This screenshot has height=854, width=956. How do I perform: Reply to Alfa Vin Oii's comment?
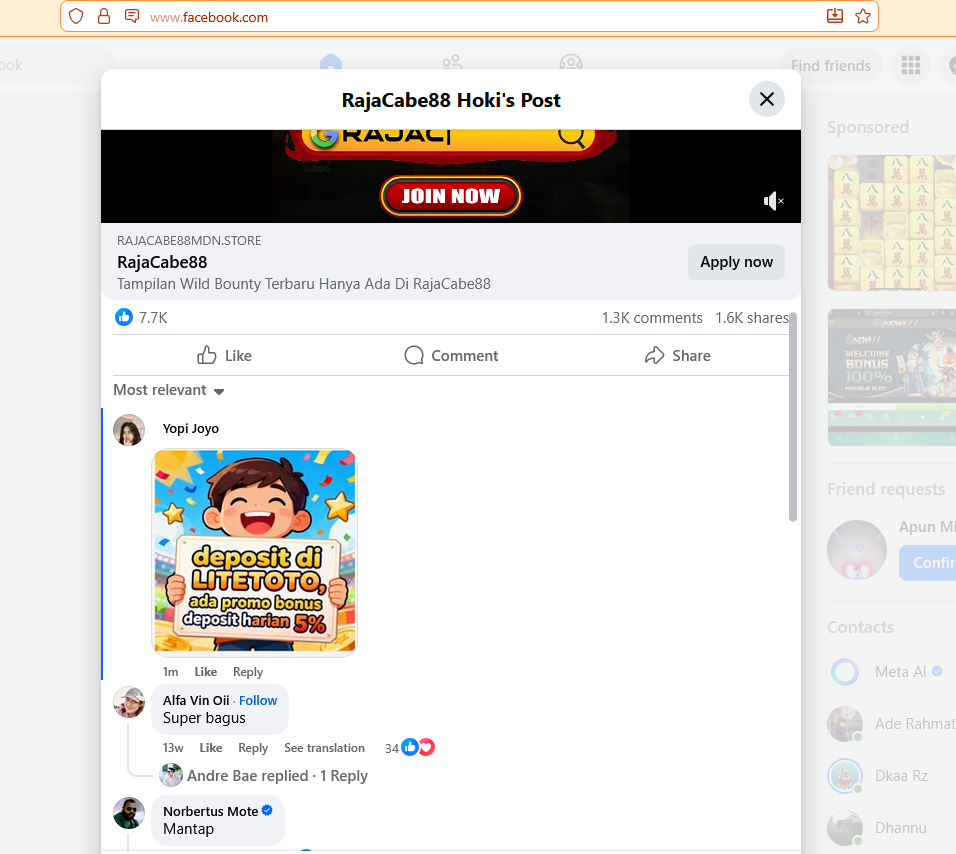click(x=253, y=748)
